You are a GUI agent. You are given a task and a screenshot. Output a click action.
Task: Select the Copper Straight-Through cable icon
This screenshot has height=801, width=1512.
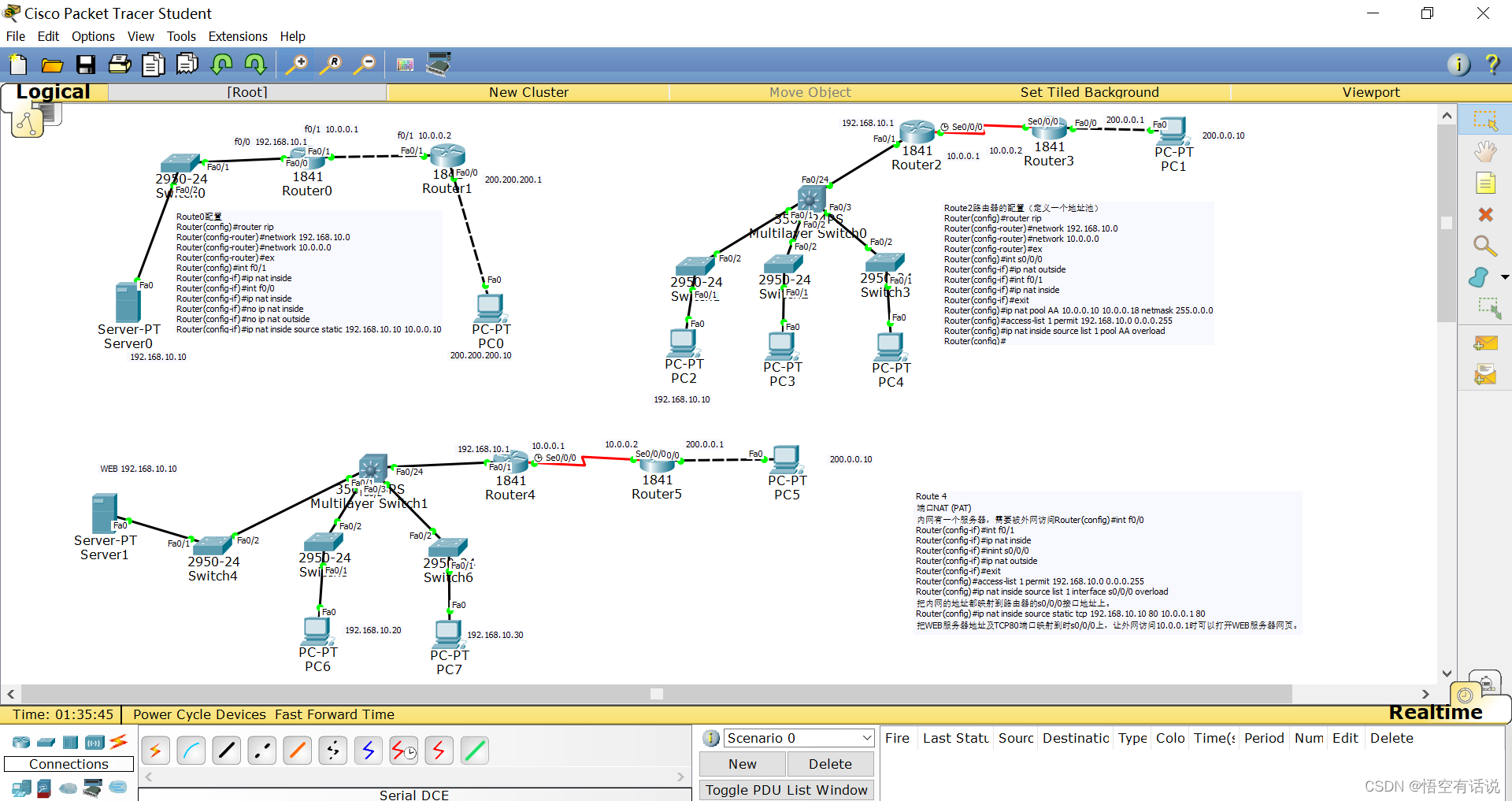pyautogui.click(x=226, y=750)
